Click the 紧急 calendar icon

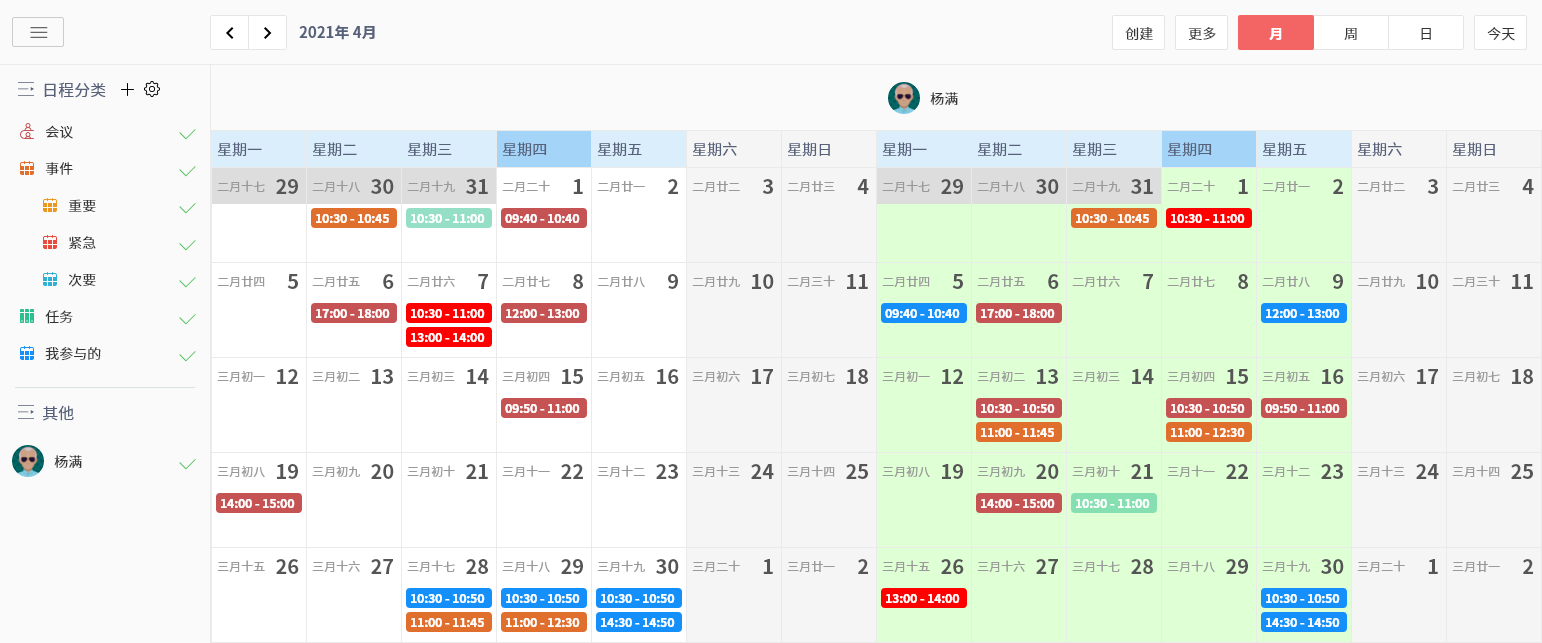(x=50, y=243)
